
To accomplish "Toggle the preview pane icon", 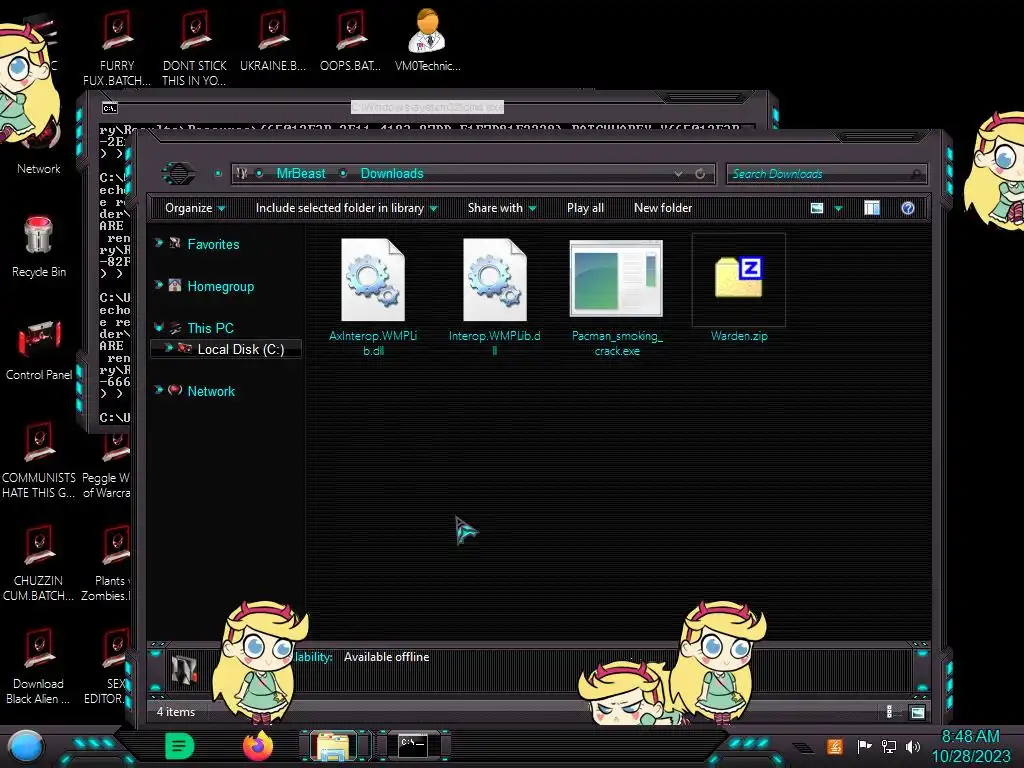I will (x=872, y=208).
